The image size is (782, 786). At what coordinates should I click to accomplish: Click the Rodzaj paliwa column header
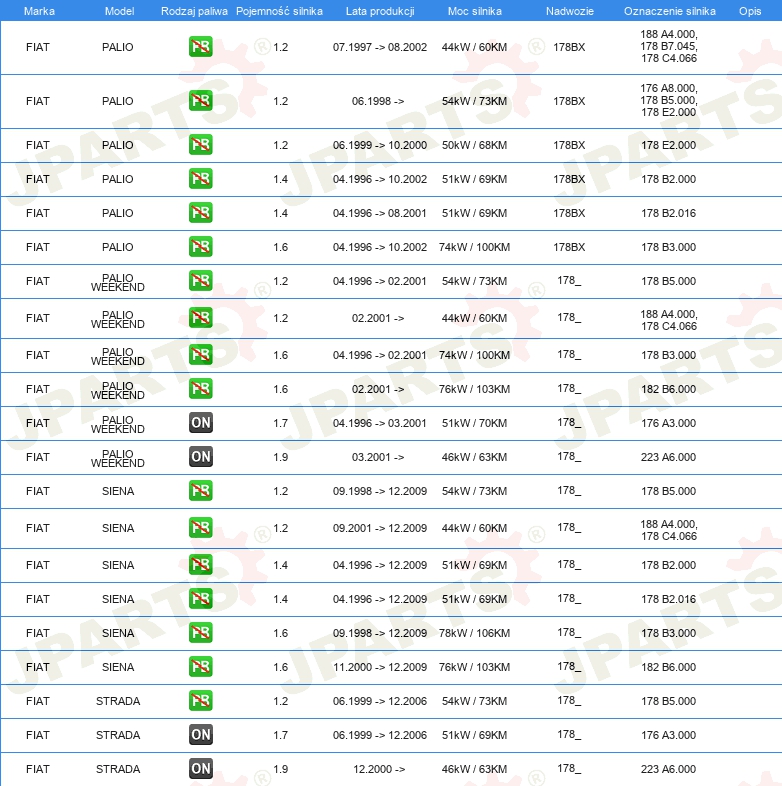tap(193, 10)
